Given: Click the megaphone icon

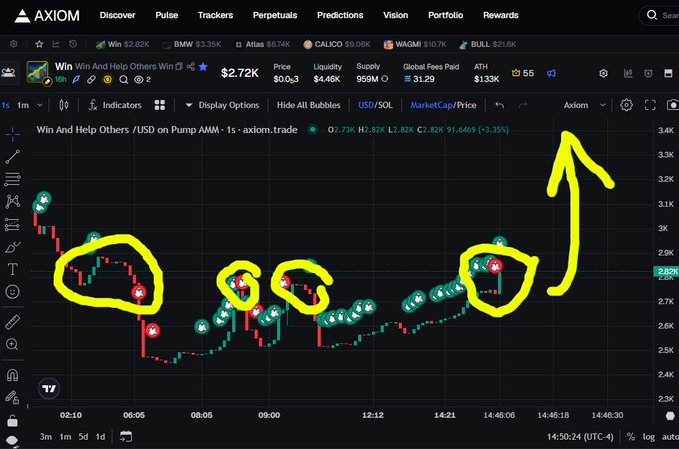Looking at the screenshot, I should coord(551,73).
